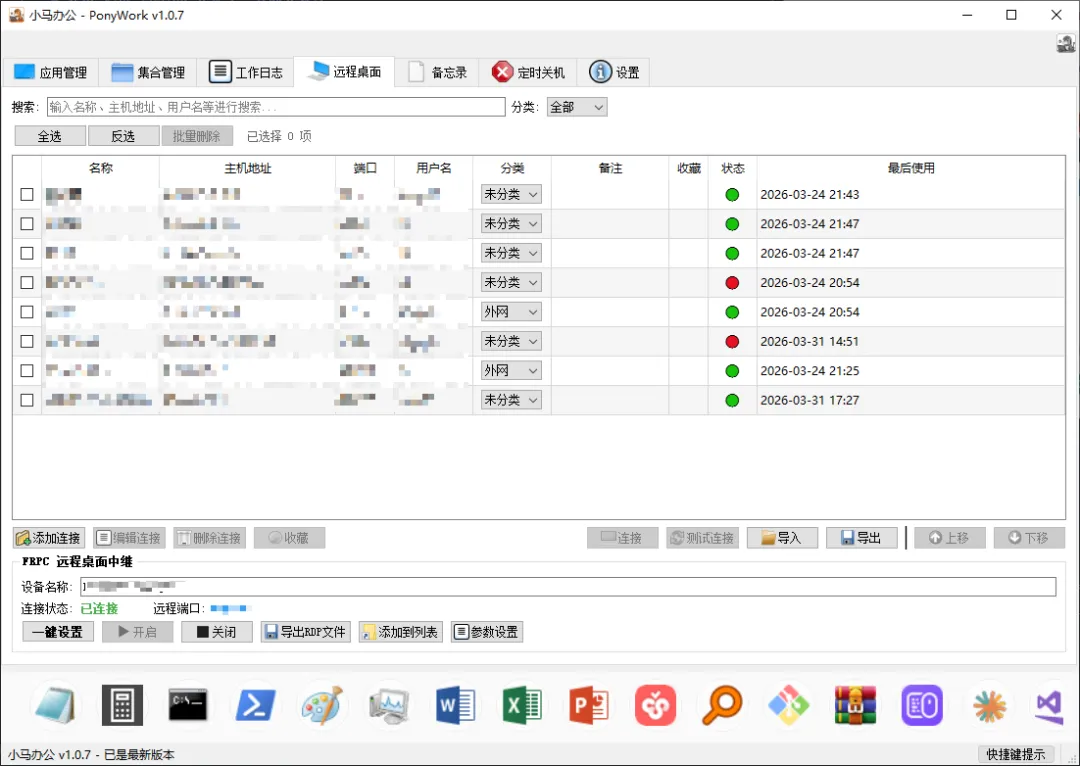The width and height of the screenshot is (1080, 766).
Task: Open category dropdown in 2026-03-31 17:27 row
Action: click(511, 400)
